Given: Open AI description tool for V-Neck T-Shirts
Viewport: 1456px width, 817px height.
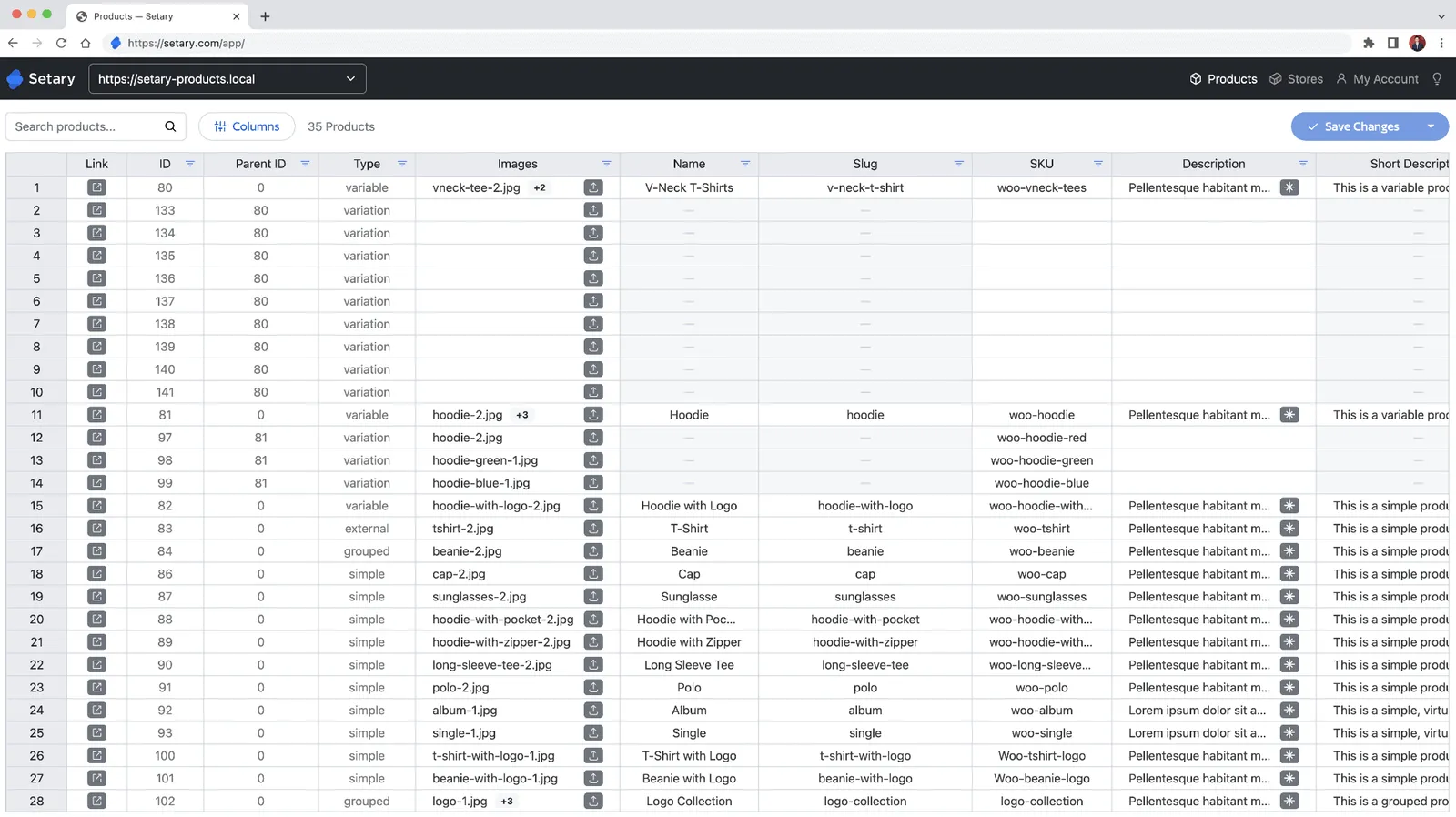Looking at the screenshot, I should click(1289, 187).
